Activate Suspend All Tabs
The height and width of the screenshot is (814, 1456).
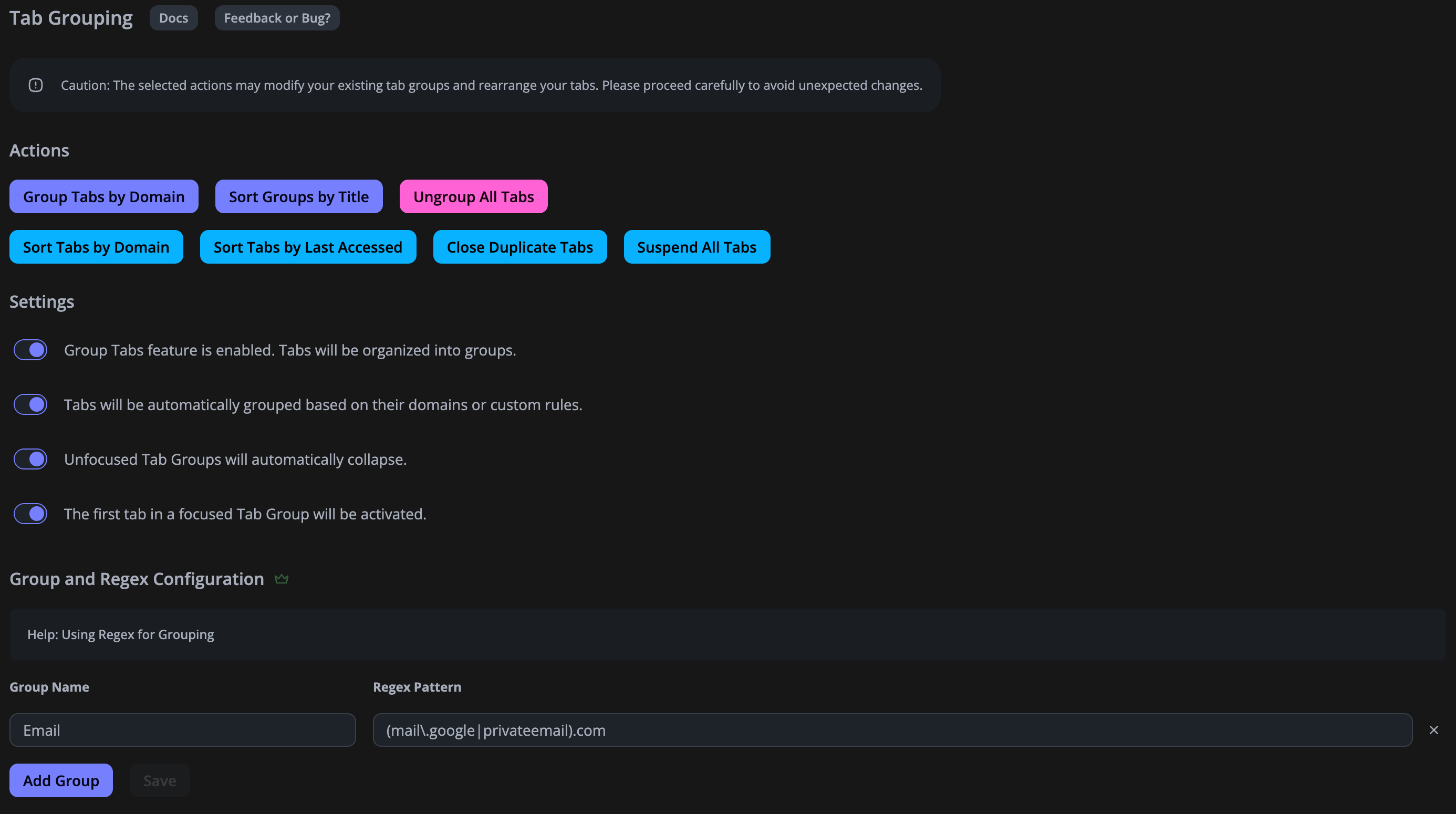point(696,246)
